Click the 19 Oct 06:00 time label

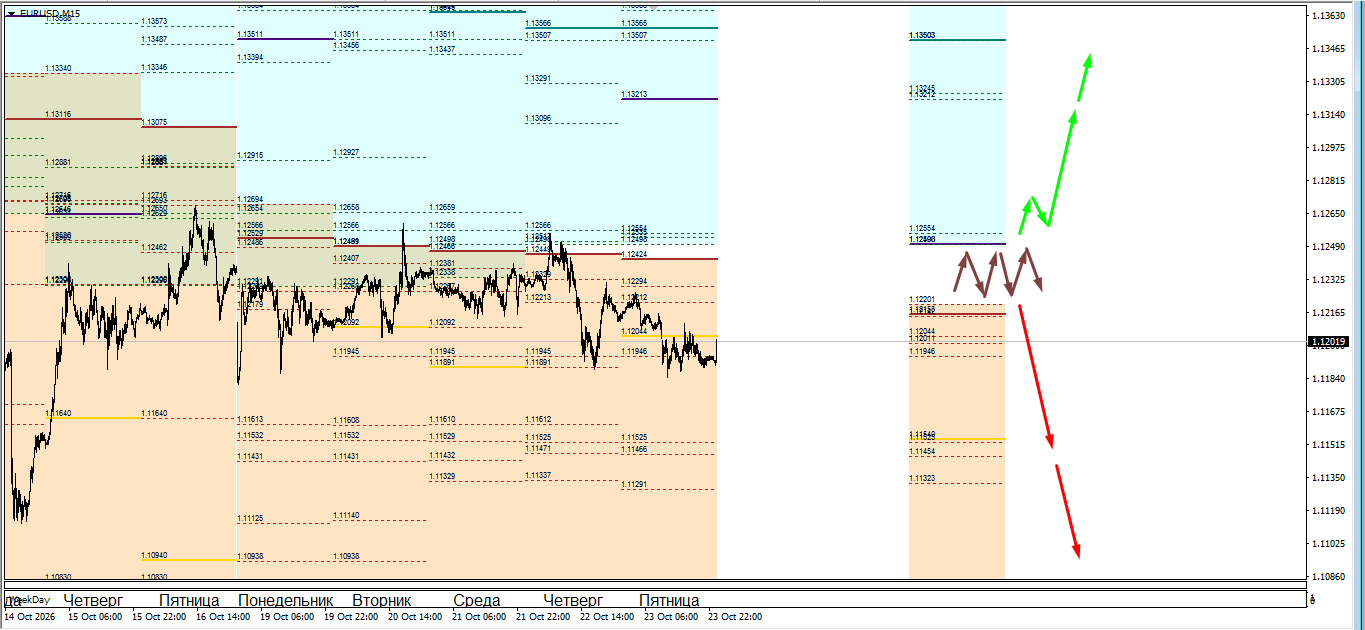[287, 617]
